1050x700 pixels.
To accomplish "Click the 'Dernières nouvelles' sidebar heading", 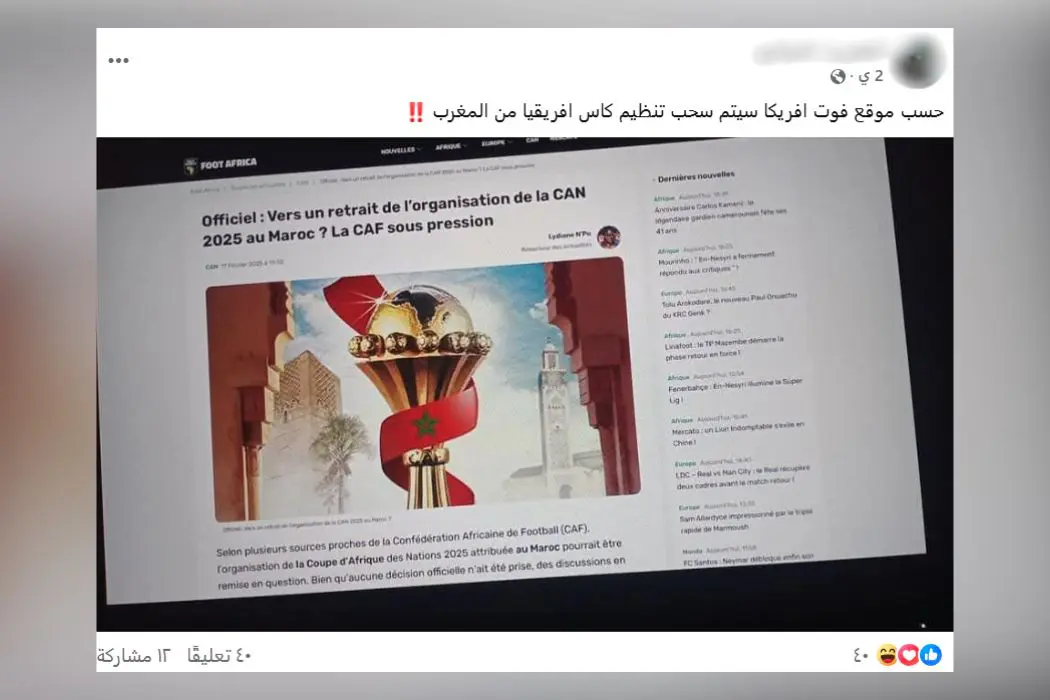I will 695,177.
